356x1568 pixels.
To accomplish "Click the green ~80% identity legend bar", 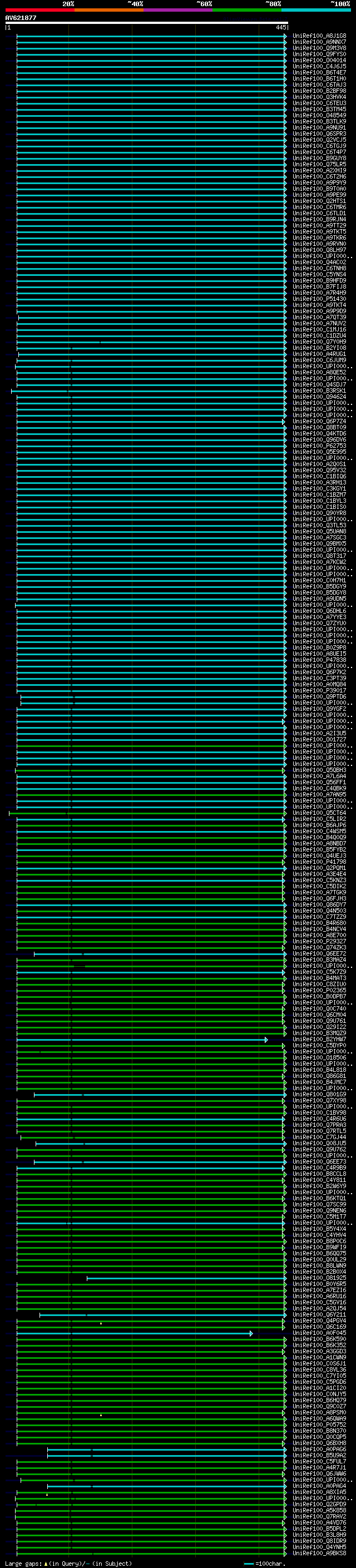I will pos(247,10).
